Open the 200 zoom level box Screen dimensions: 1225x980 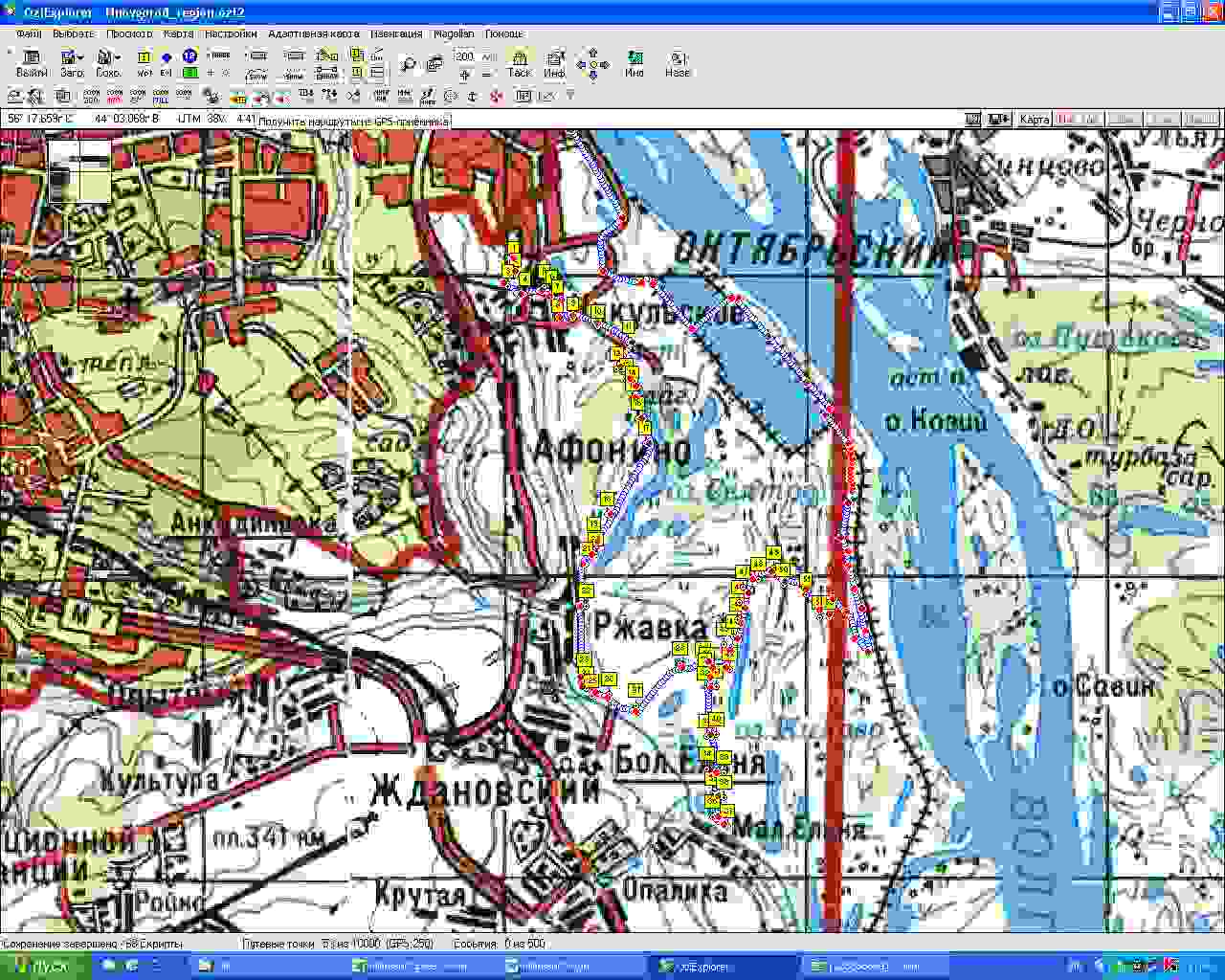pos(465,56)
